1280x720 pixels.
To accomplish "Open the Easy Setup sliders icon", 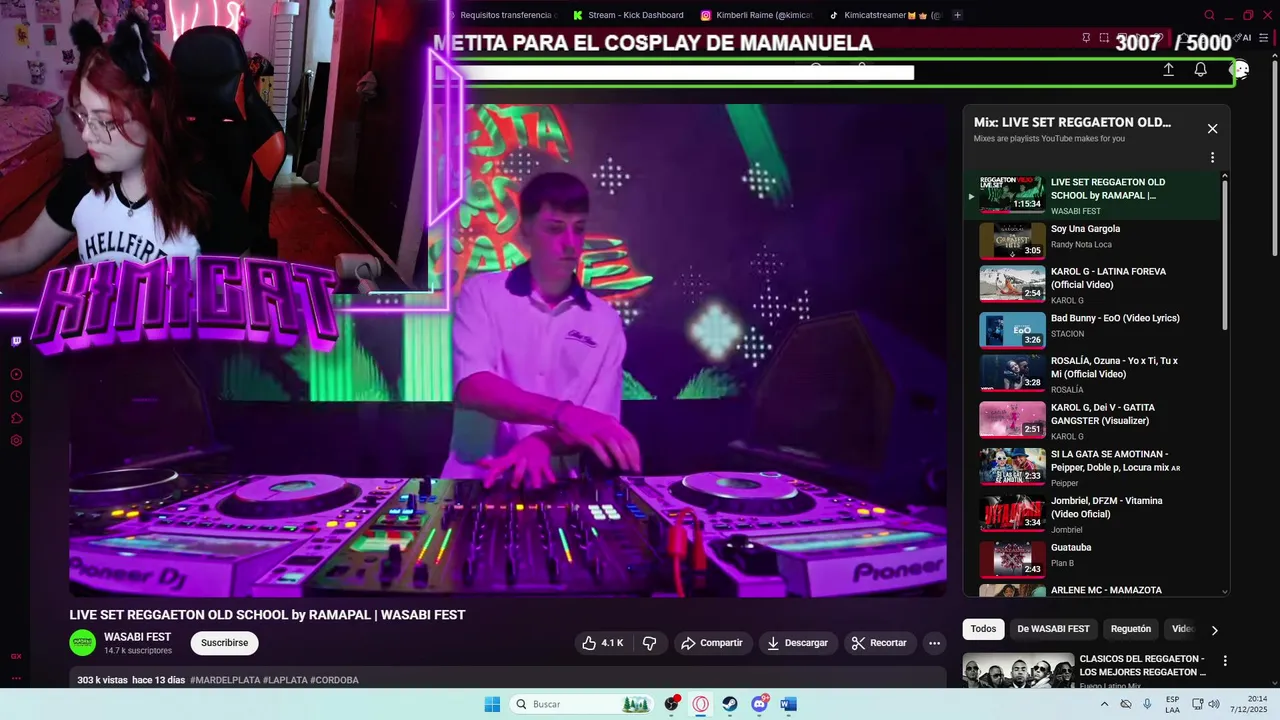I will click(1264, 38).
